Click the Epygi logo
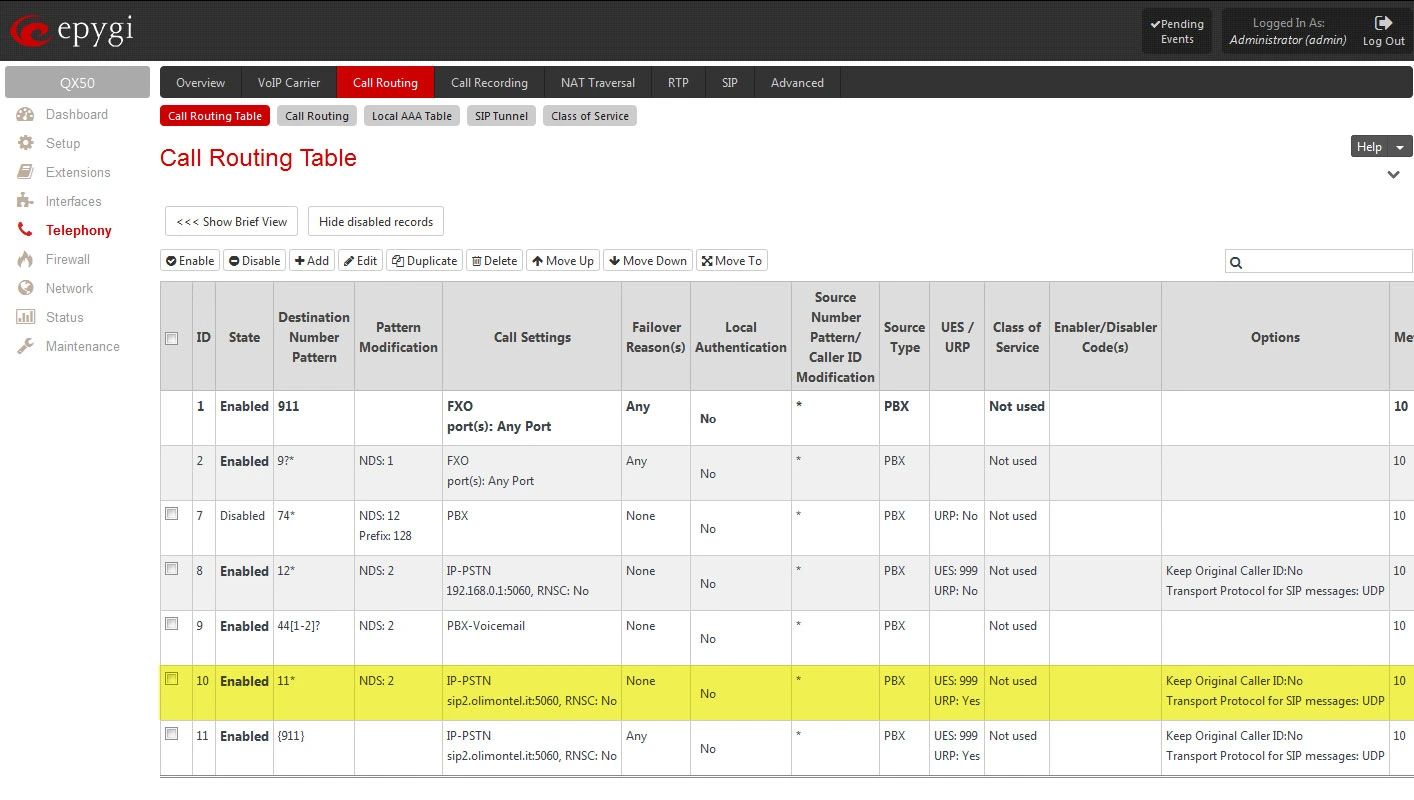This screenshot has width=1414, height=800. pos(72,32)
